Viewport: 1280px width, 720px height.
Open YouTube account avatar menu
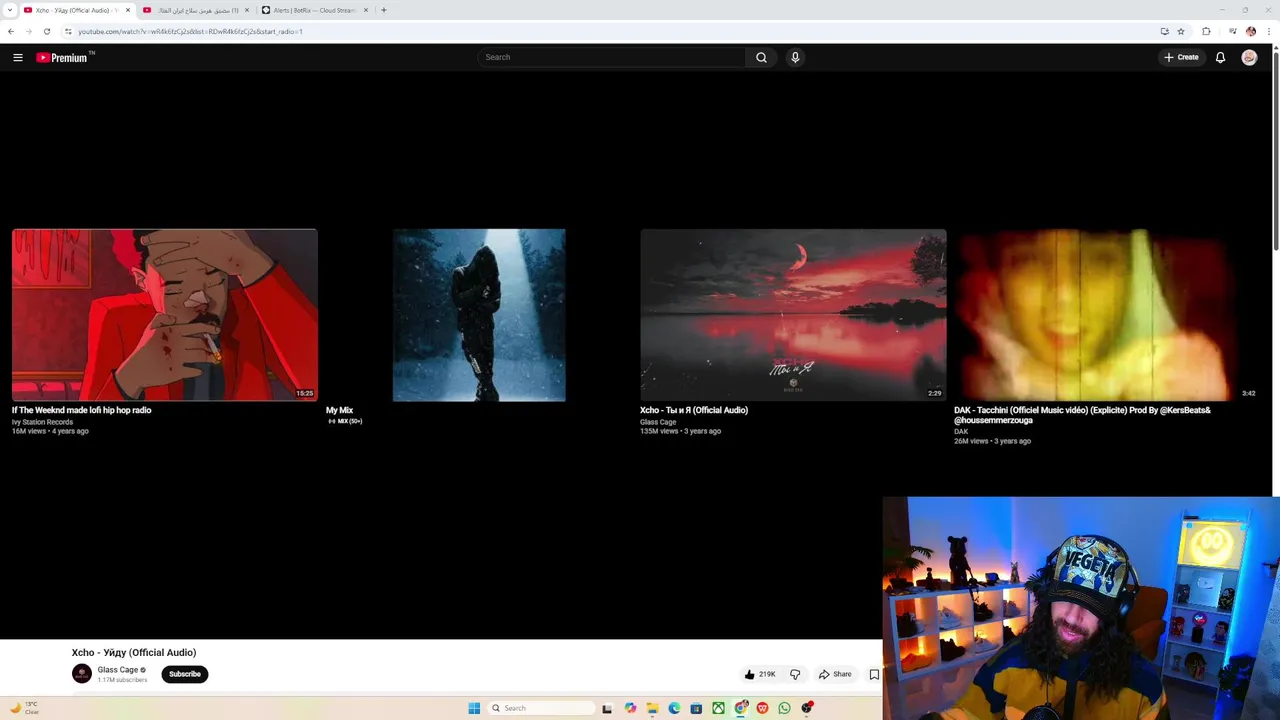point(1249,58)
